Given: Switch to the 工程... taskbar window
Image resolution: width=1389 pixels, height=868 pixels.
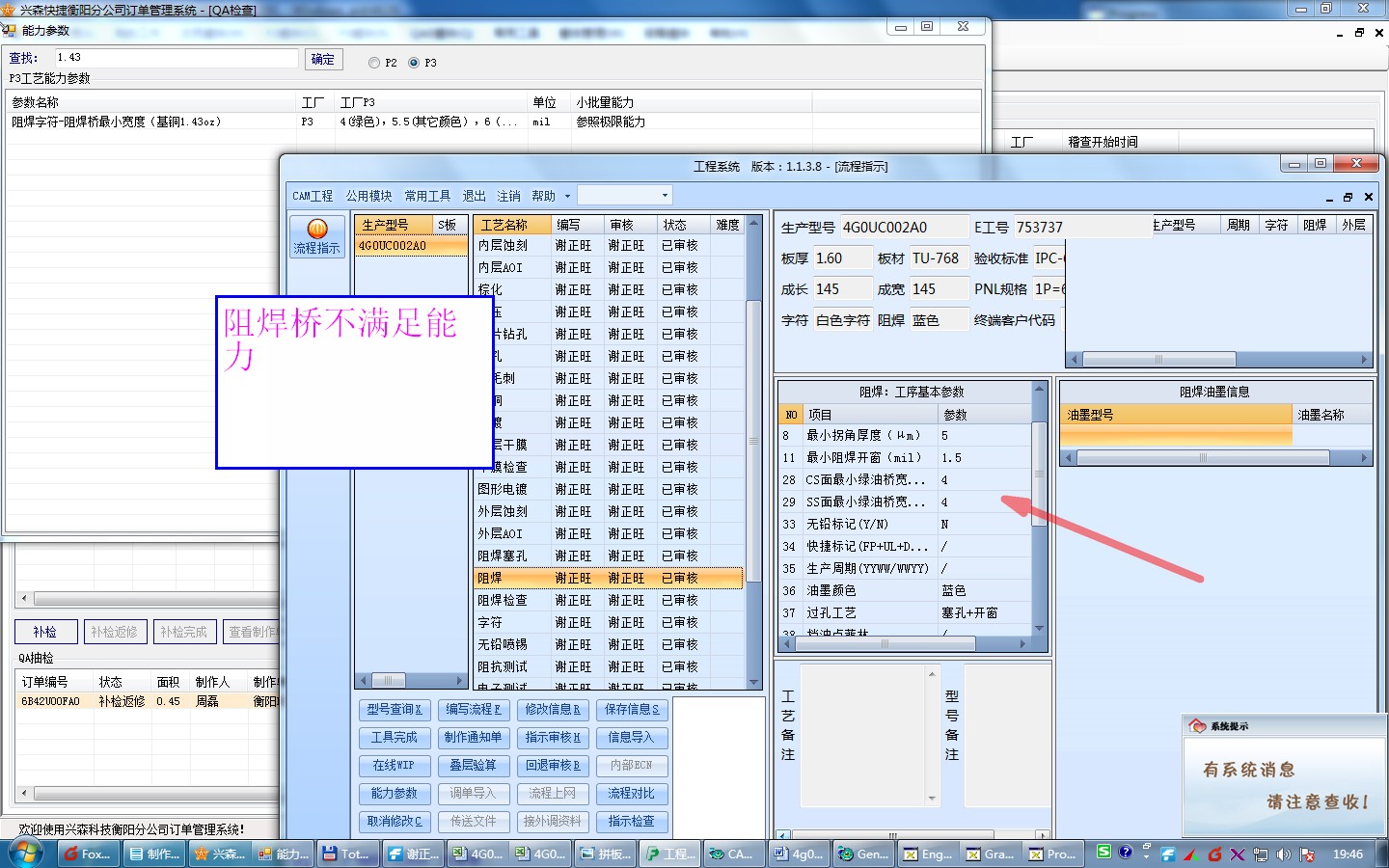Looking at the screenshot, I should tap(671, 854).
